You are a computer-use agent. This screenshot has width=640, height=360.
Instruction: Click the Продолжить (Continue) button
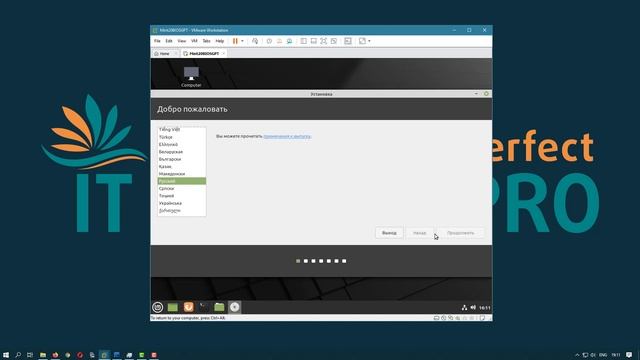460,233
